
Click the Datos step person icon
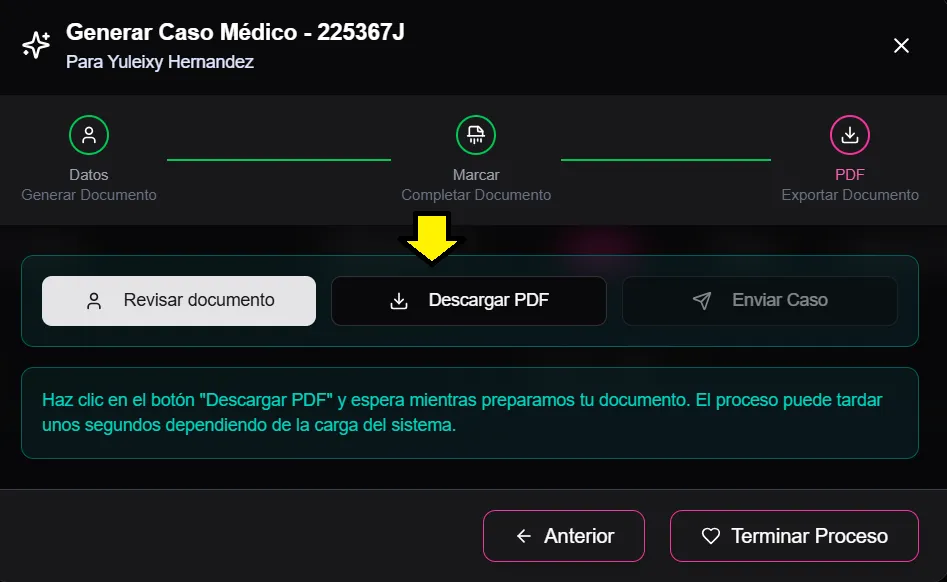(x=89, y=135)
